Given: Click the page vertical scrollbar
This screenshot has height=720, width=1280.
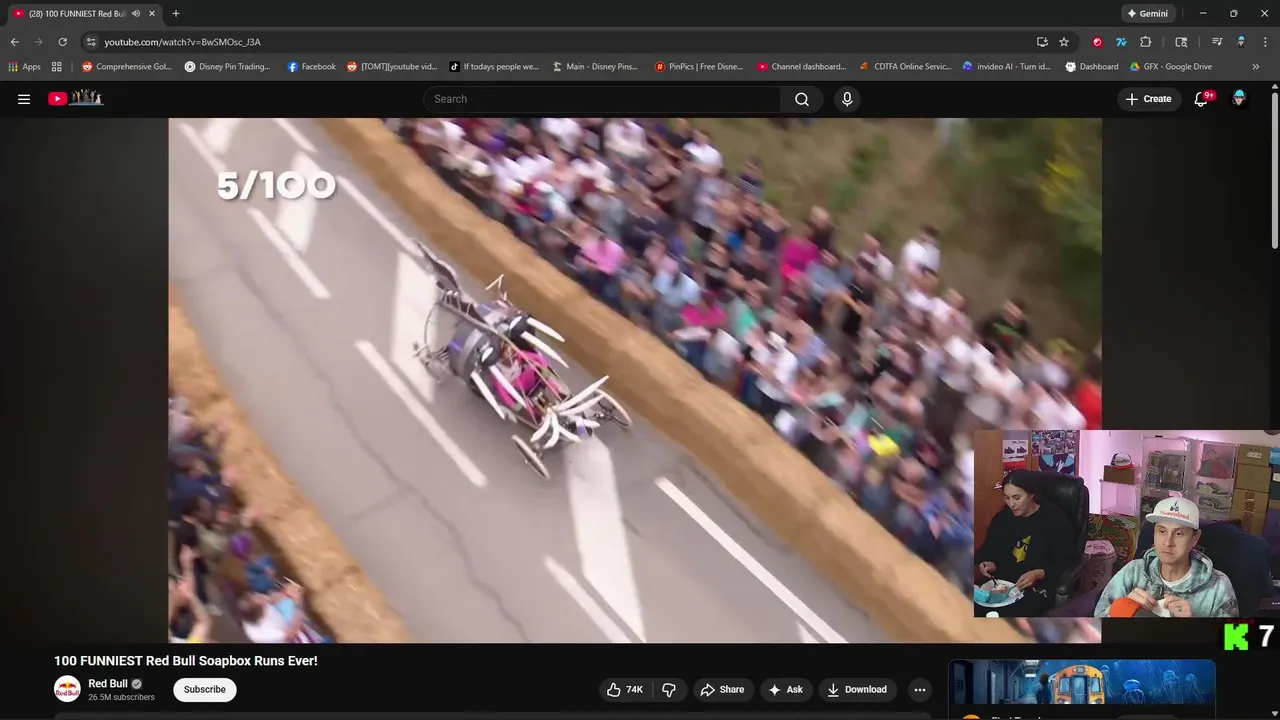Looking at the screenshot, I should point(1275,172).
